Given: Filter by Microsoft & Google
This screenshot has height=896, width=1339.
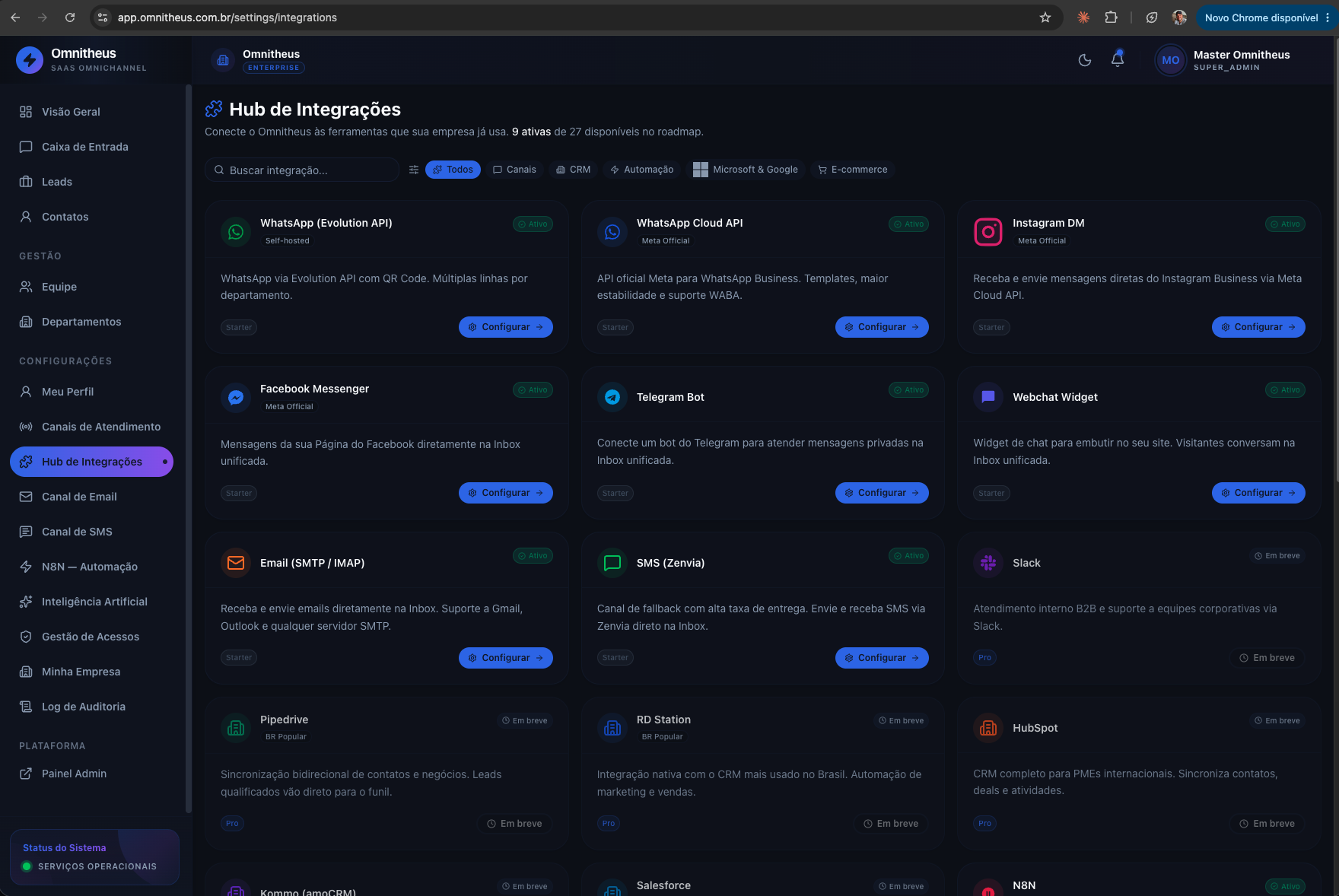Looking at the screenshot, I should (x=746, y=170).
